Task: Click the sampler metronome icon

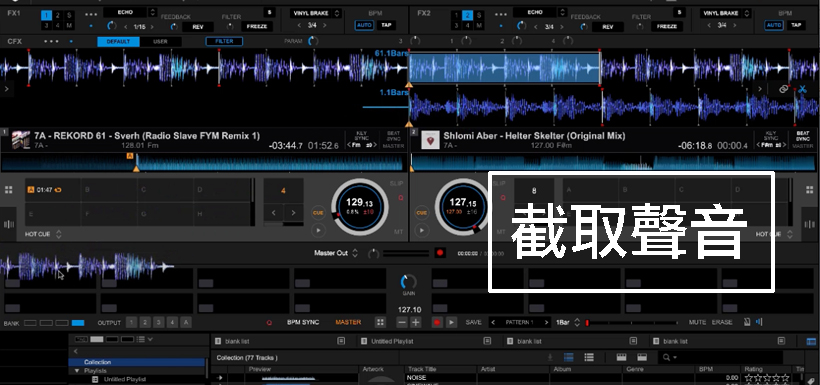Action: [x=746, y=322]
